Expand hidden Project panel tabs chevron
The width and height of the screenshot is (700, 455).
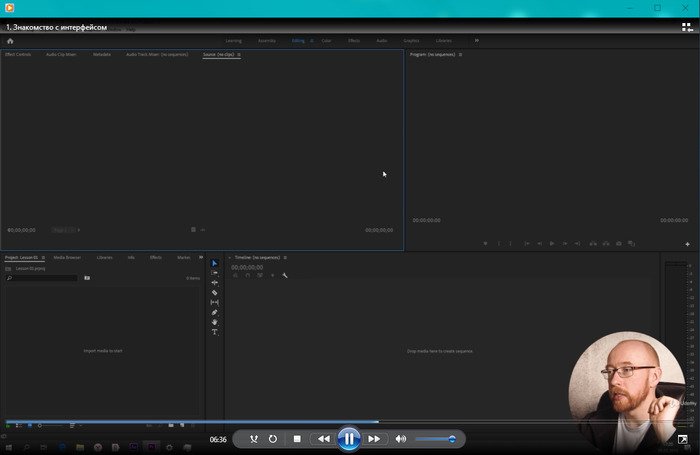(x=201, y=257)
